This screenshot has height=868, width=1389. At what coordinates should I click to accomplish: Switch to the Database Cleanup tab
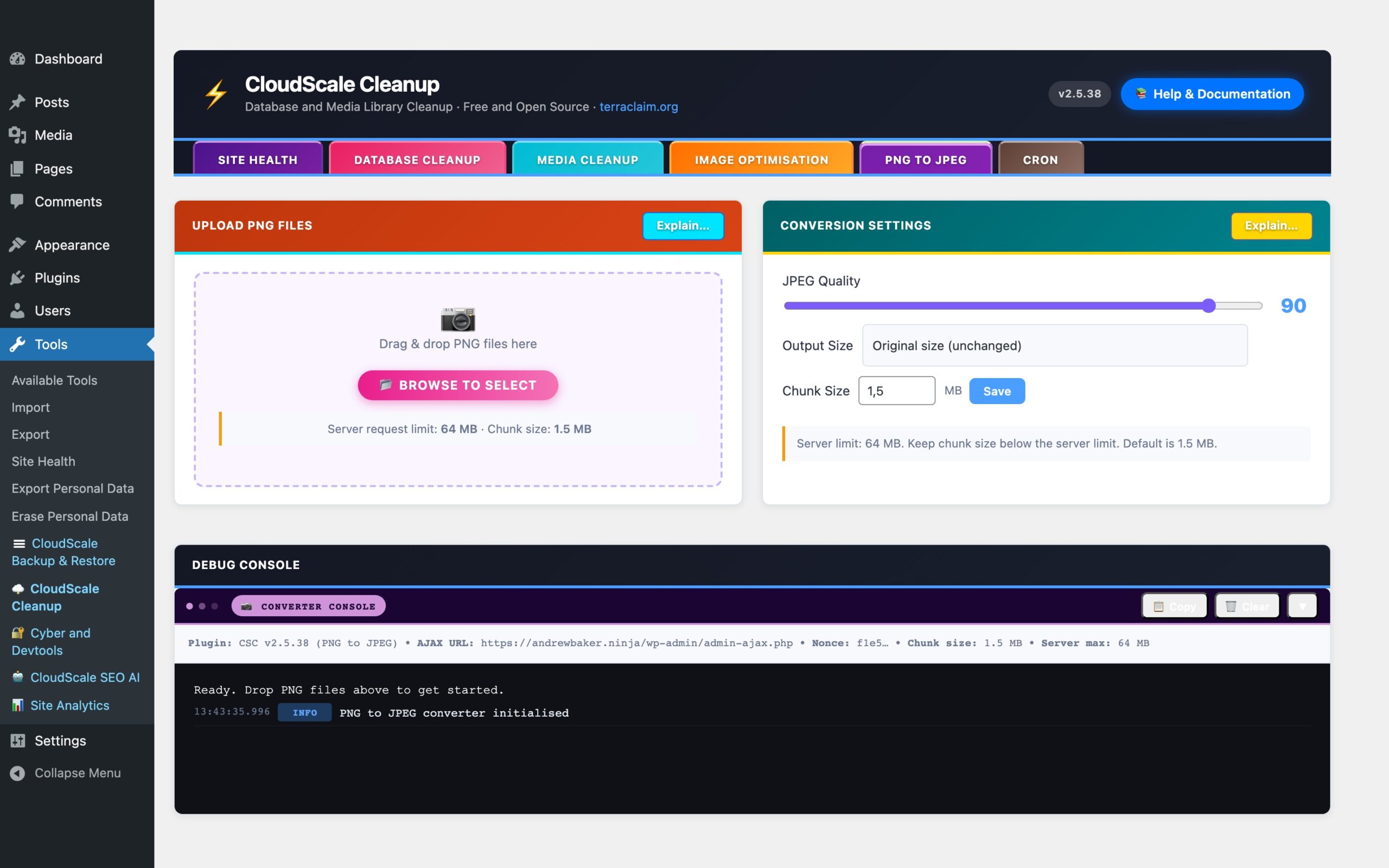coord(417,159)
